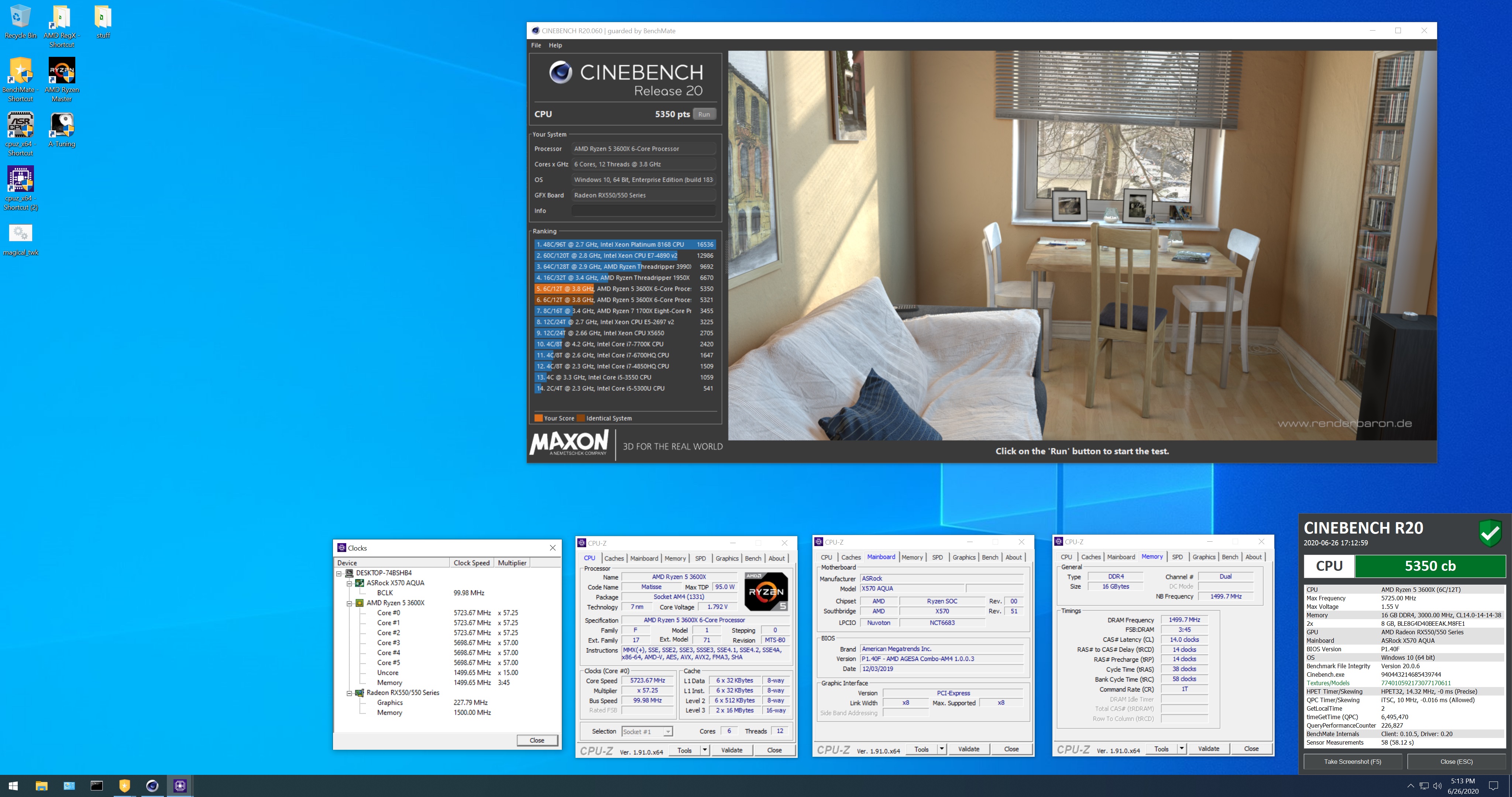Screen dimensions: 1512x797
Task: Launch the A-Tuning desktop icon
Action: 62,130
